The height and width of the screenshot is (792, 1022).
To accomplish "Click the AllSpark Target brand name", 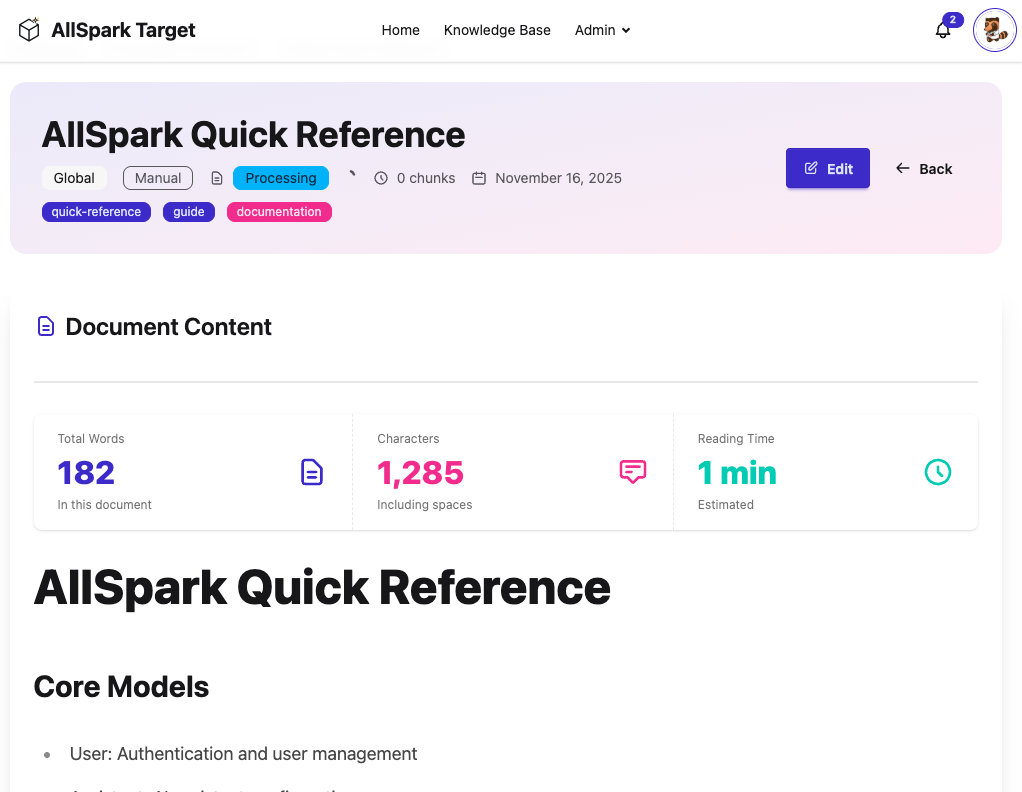I will (x=123, y=30).
